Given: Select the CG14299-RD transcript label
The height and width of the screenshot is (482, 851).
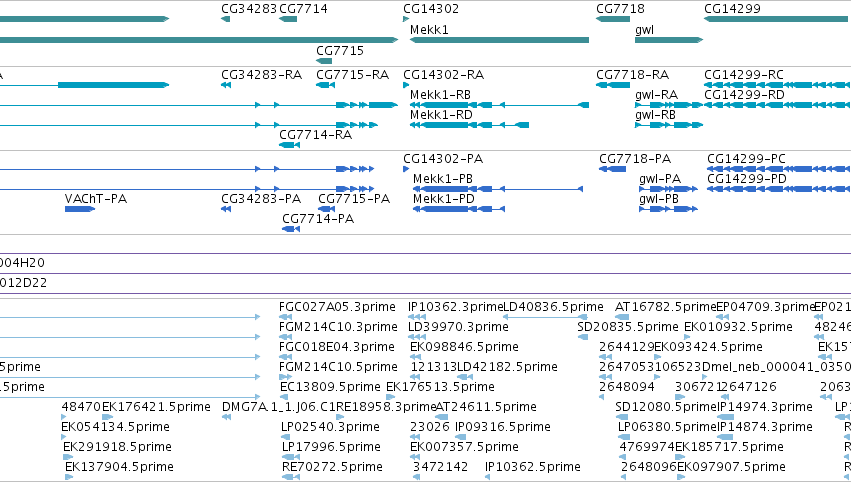Looking at the screenshot, I should pyautogui.click(x=744, y=95).
